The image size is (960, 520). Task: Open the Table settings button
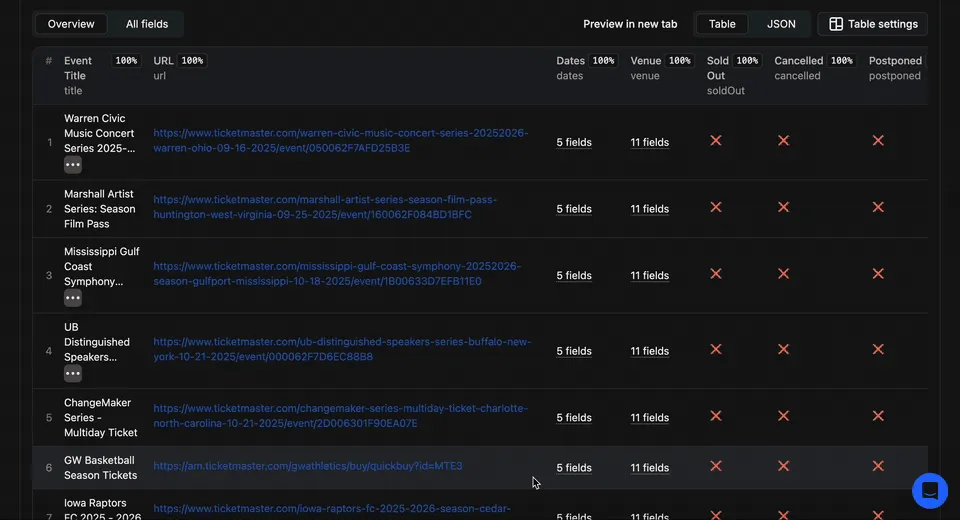873,24
